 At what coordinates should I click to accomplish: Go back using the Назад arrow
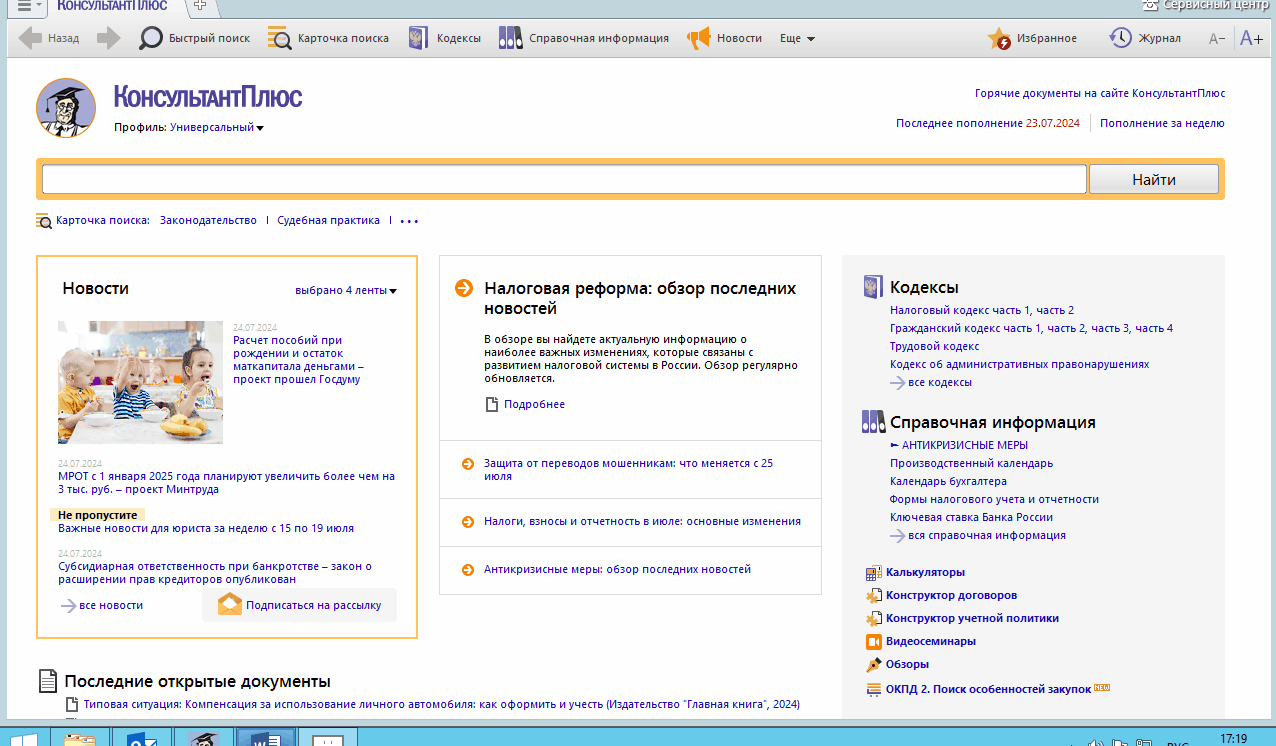[49, 39]
